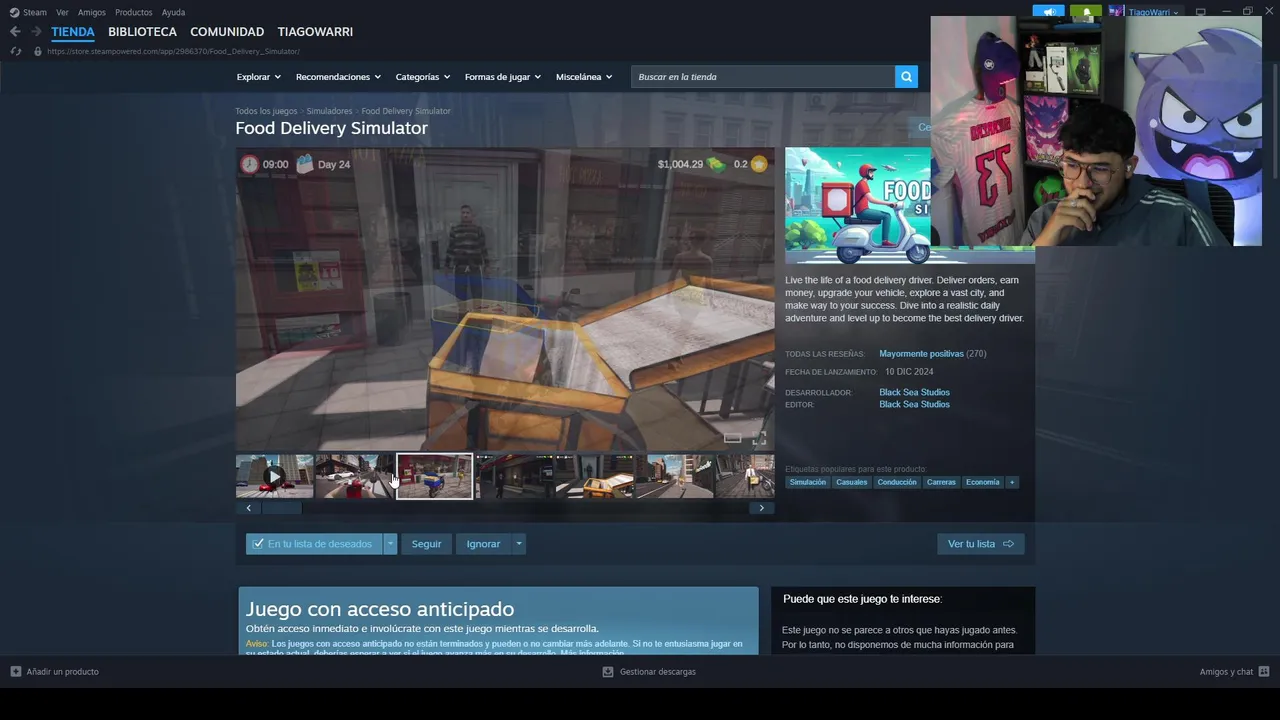Click the lock icon by the URL
The height and width of the screenshot is (720, 1280).
tap(38, 51)
